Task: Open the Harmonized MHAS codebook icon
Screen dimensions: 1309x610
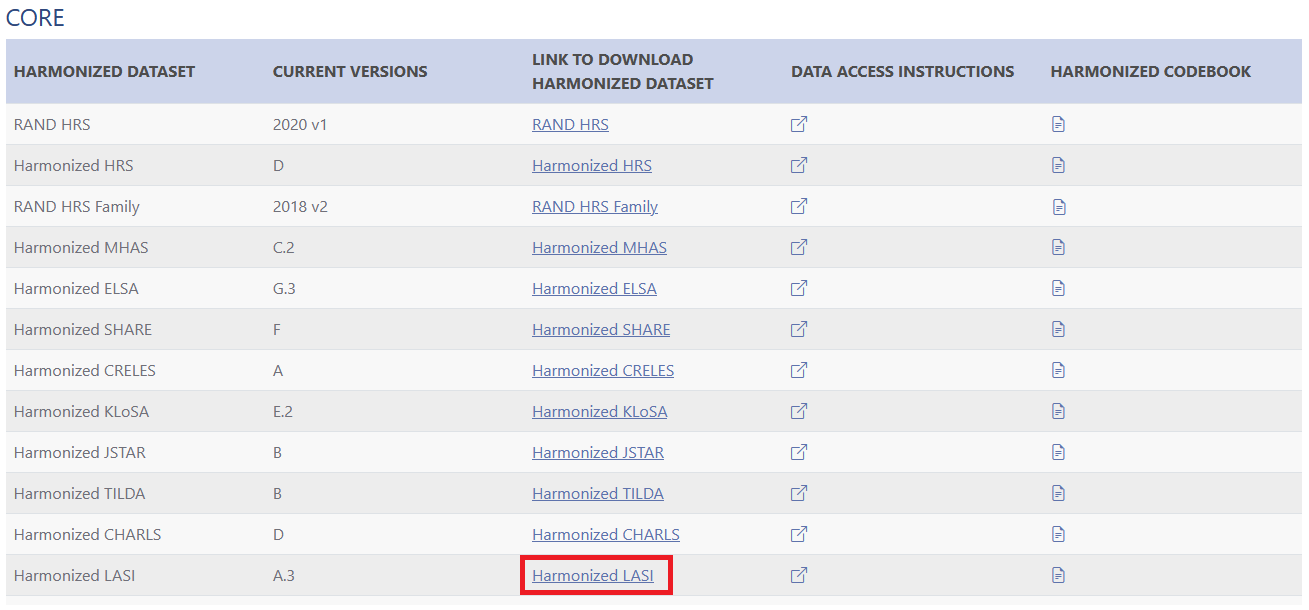Action: (1058, 247)
